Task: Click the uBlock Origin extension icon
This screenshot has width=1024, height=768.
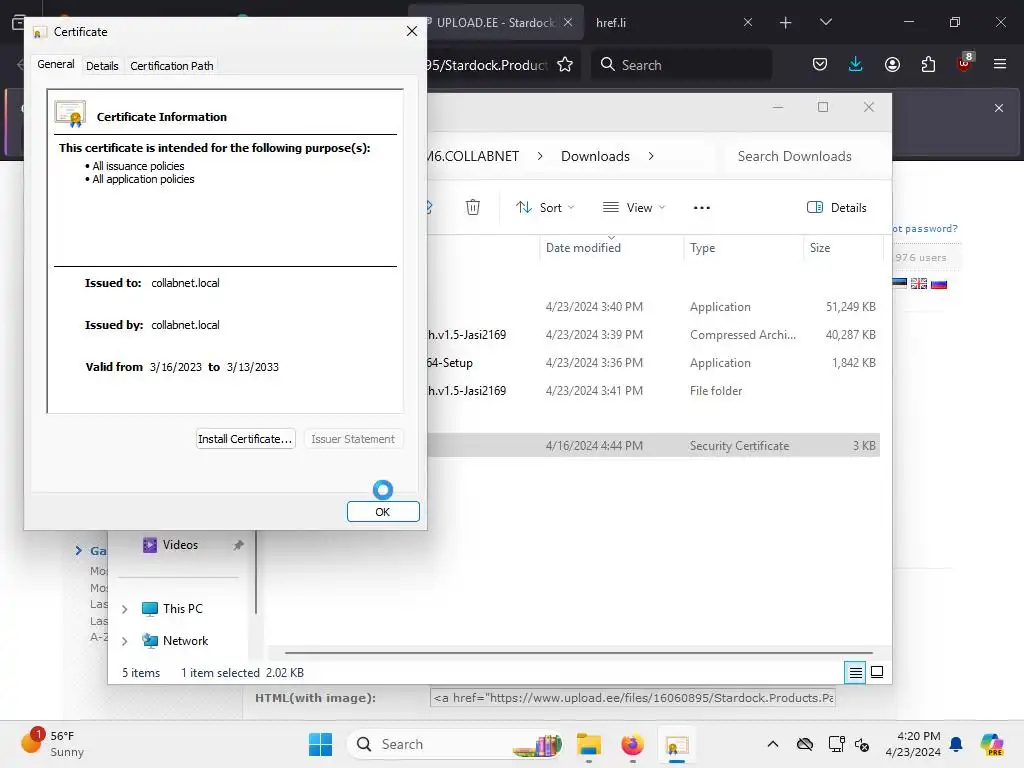Action: point(965,63)
